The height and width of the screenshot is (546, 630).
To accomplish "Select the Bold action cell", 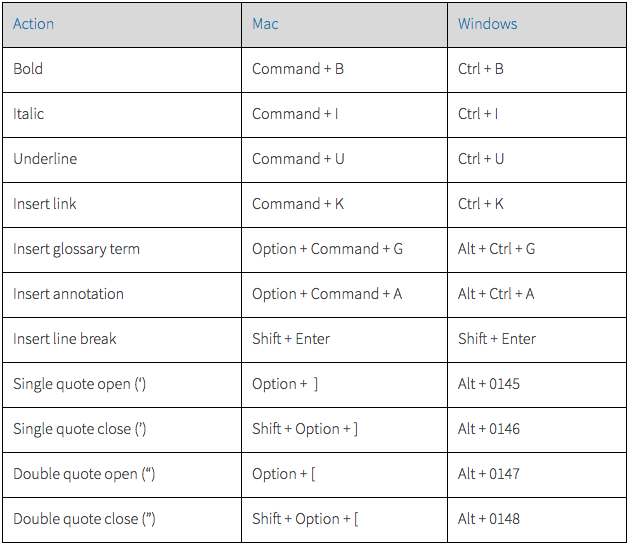I will (122, 70).
